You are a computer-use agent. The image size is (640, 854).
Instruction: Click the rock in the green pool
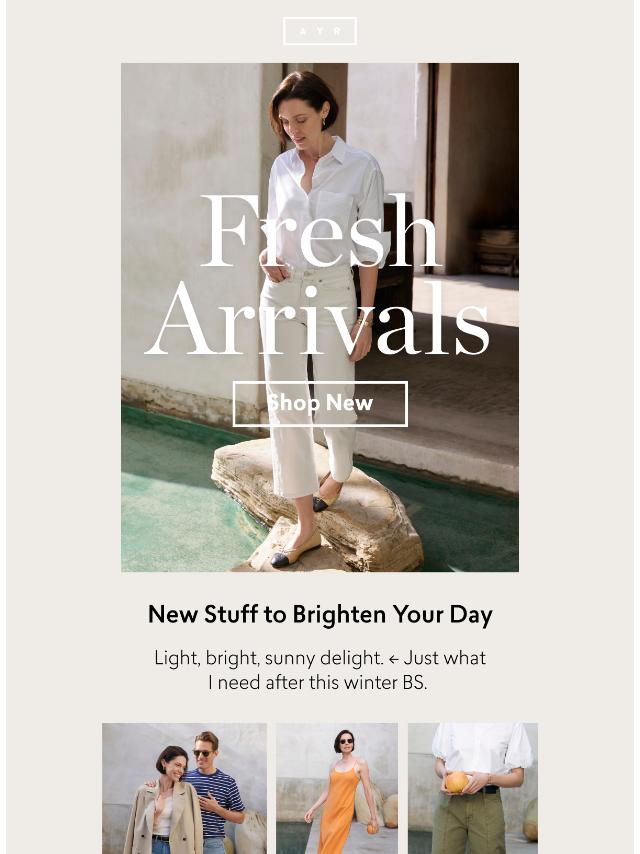pos(318,507)
